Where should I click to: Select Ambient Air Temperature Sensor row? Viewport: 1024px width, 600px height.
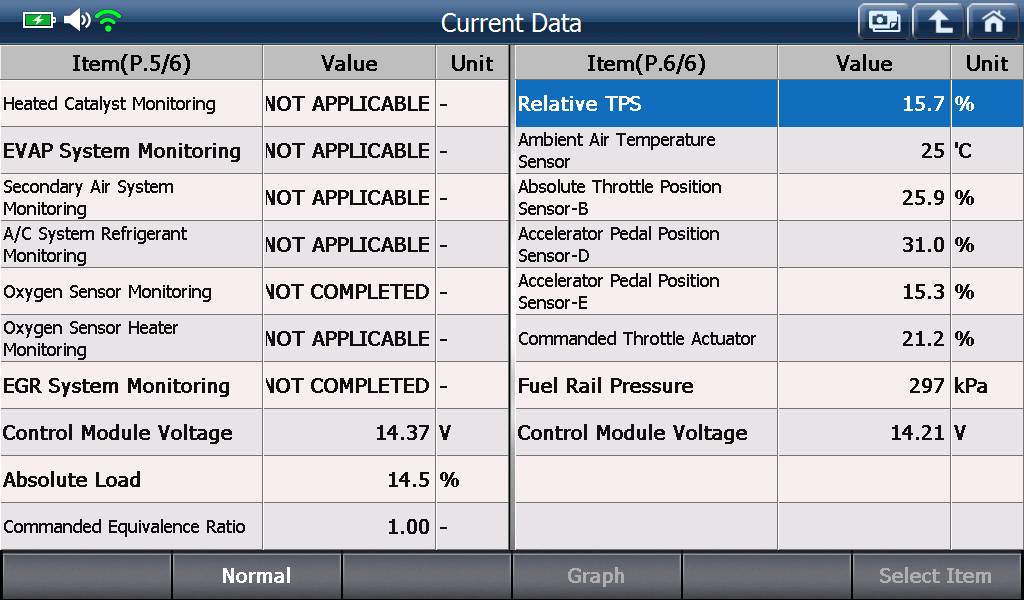(769, 150)
